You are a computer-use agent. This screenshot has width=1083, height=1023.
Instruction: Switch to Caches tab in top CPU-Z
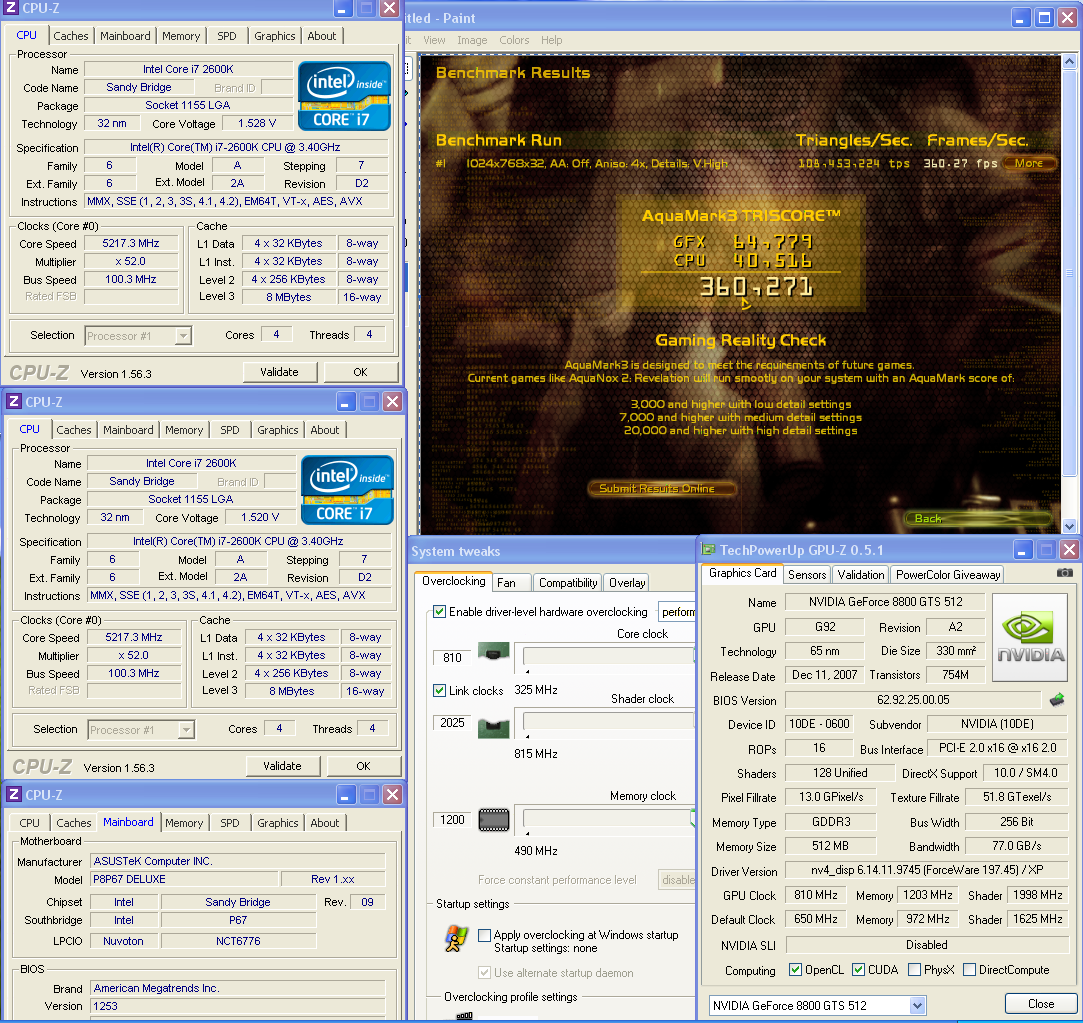pyautogui.click(x=71, y=36)
